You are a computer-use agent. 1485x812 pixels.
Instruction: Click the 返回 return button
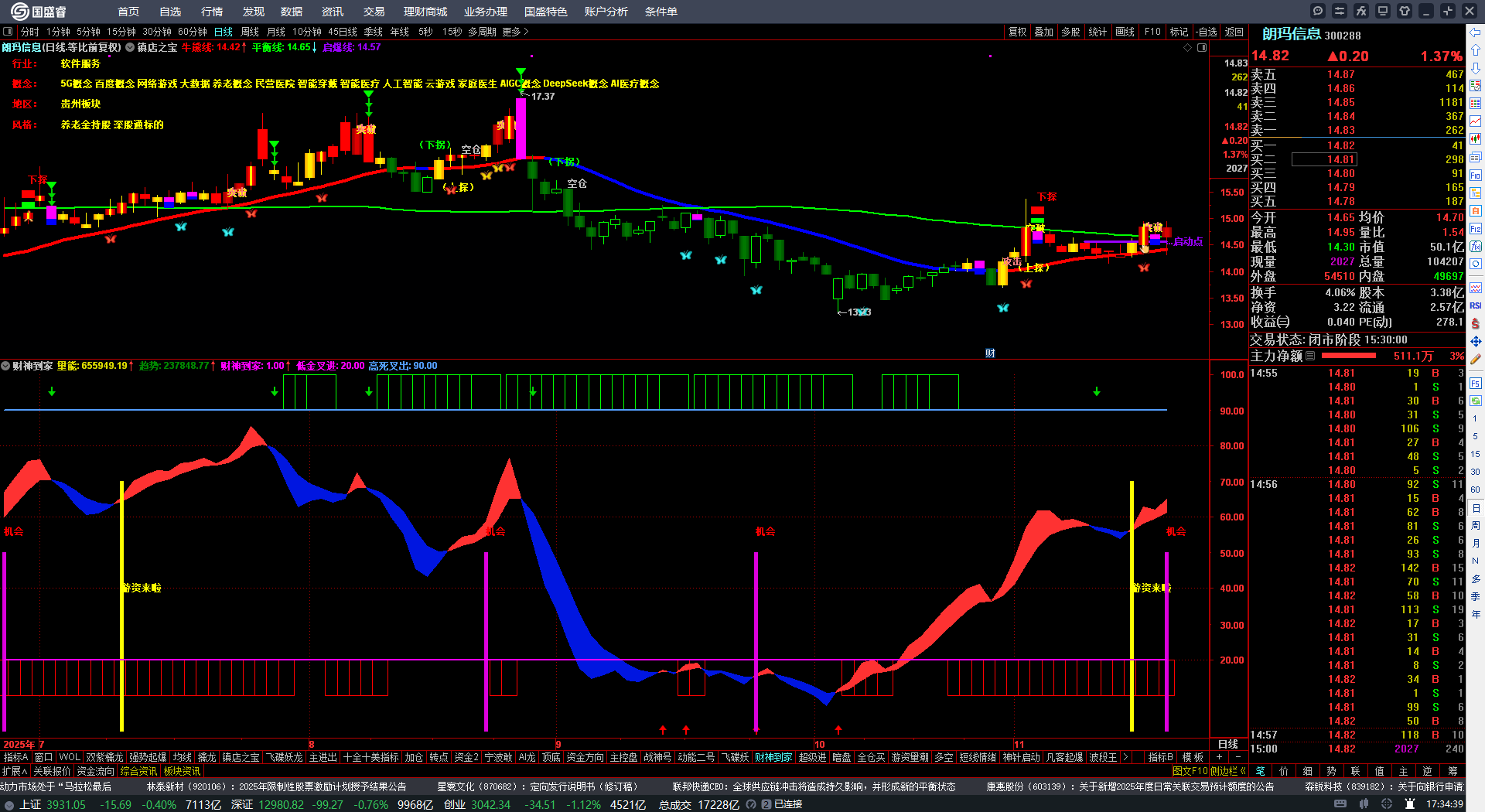[1234, 32]
